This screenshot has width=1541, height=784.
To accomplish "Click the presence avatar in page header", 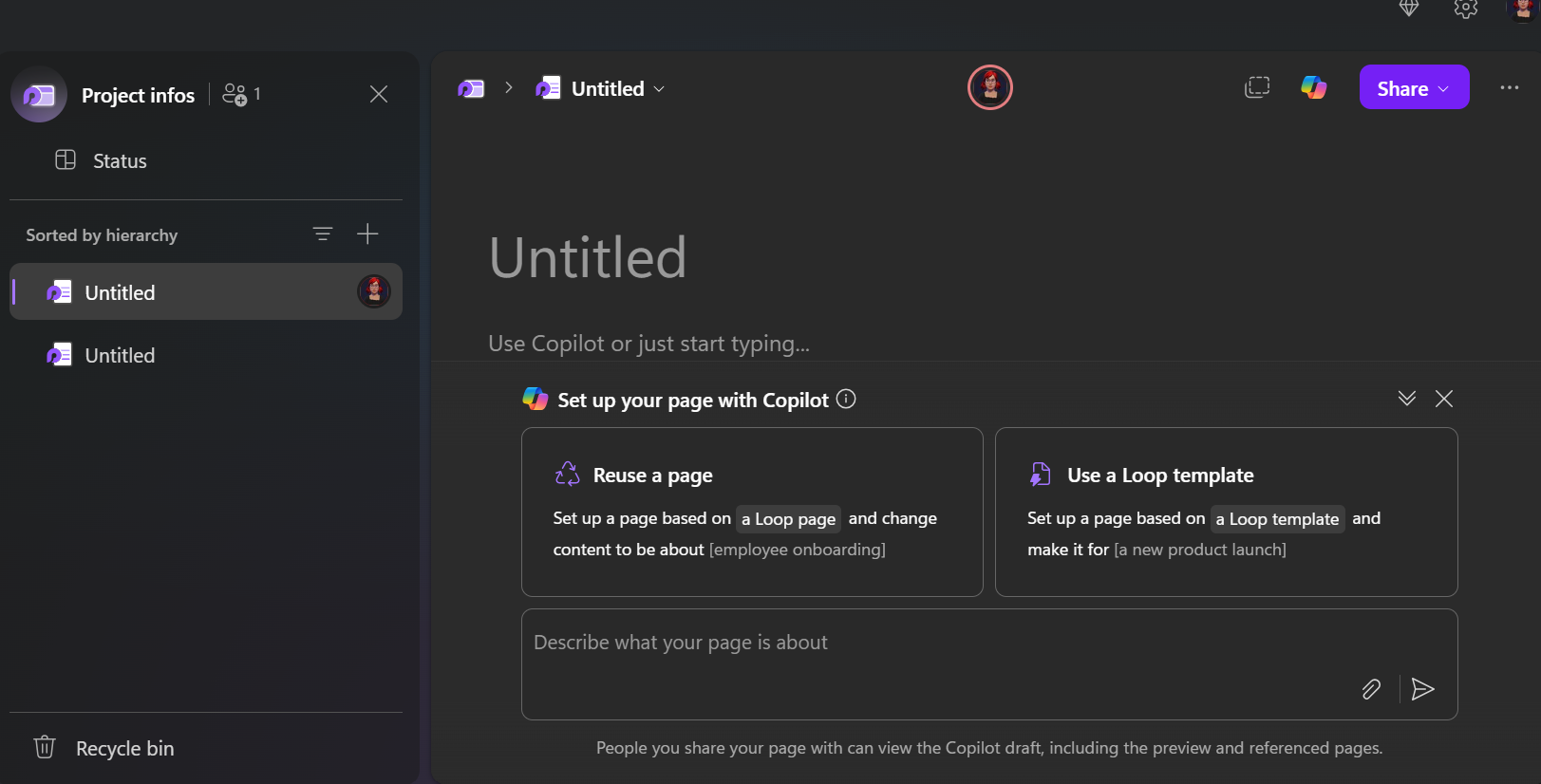I will point(990,87).
